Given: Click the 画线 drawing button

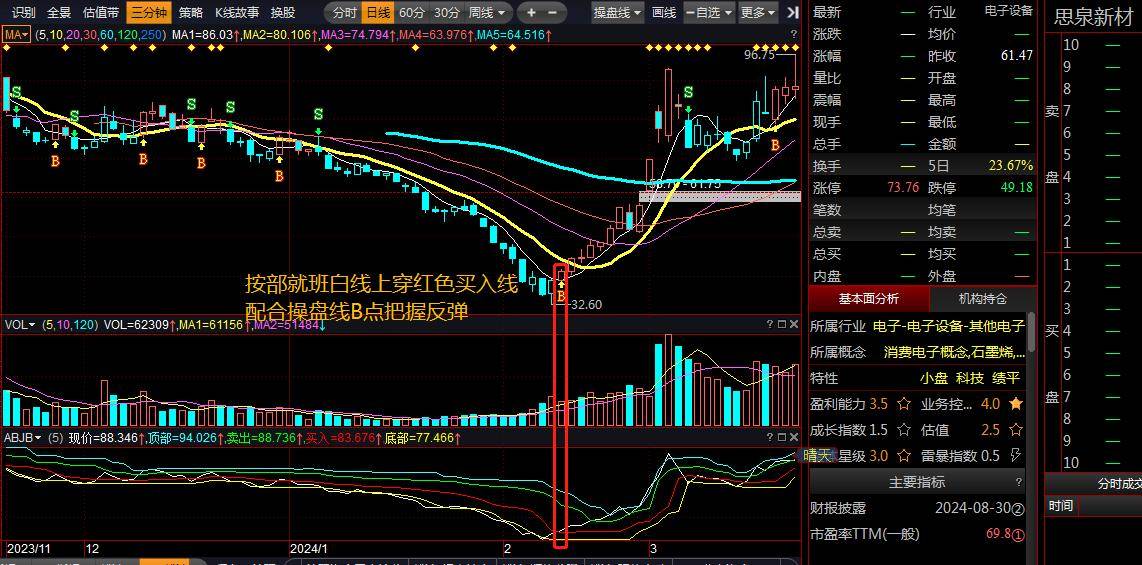Looking at the screenshot, I should 663,12.
